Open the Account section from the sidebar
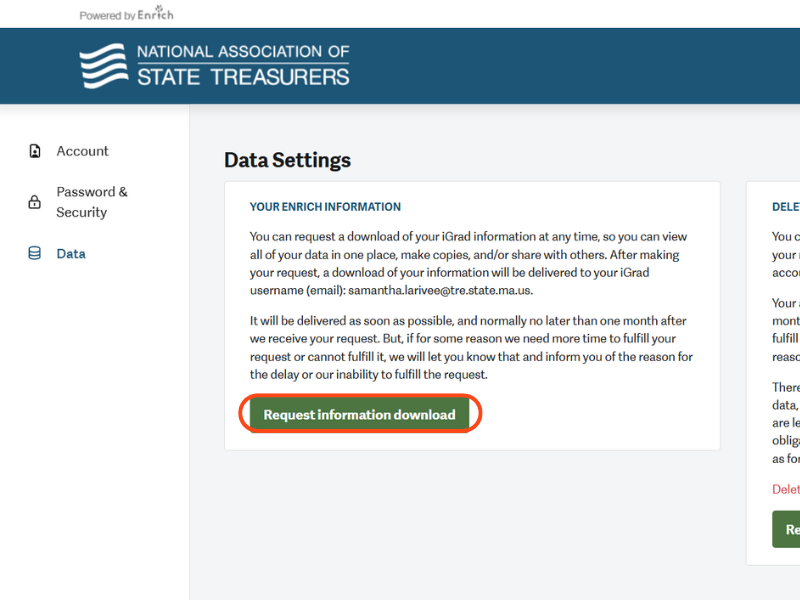Screen dimensions: 800x600 pos(82,150)
